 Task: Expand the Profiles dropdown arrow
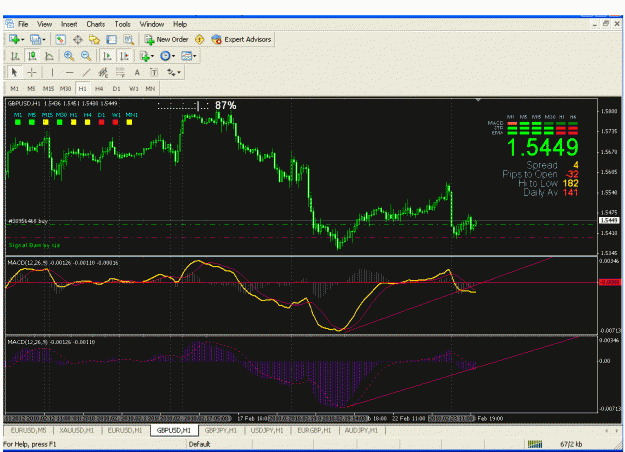(x=43, y=39)
